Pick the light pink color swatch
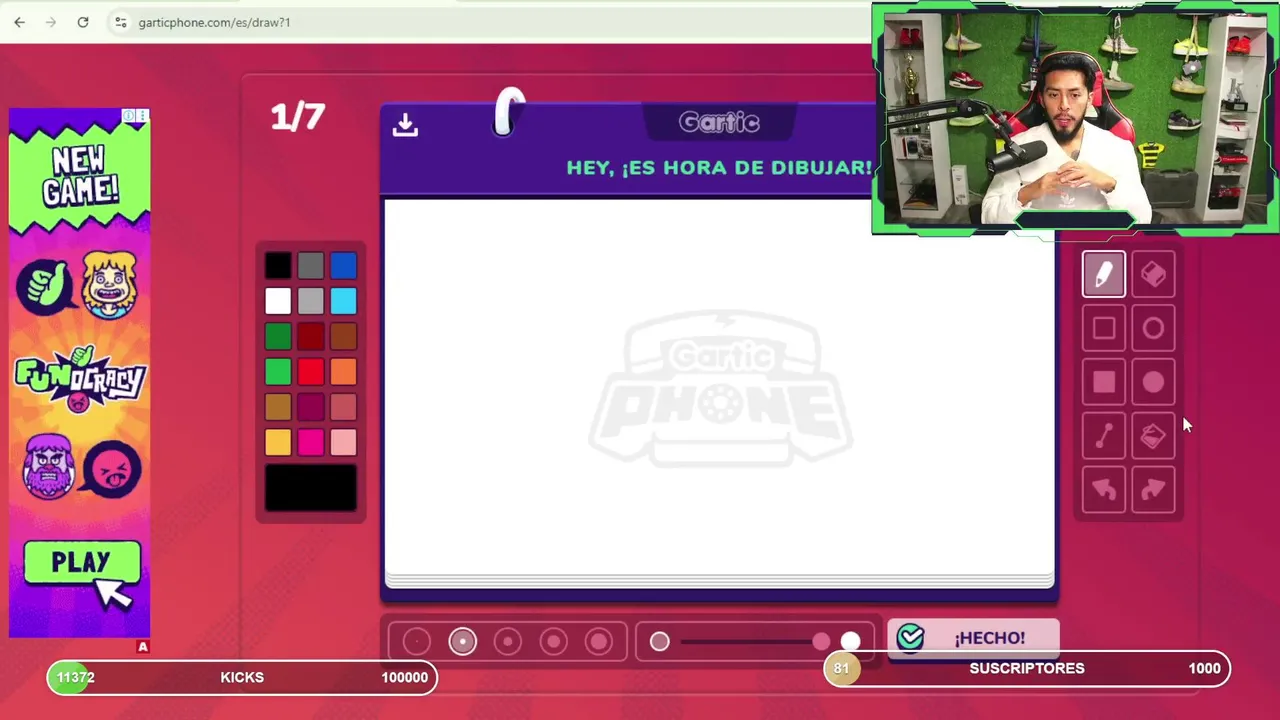The width and height of the screenshot is (1280, 720). [343, 442]
